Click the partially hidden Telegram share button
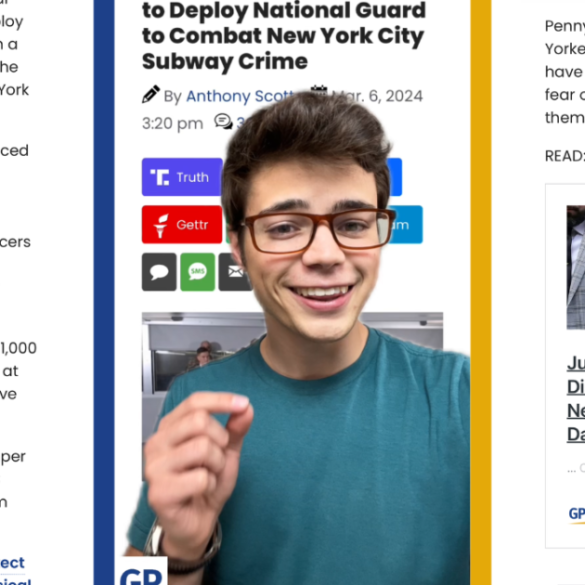Image resolution: width=585 pixels, height=585 pixels. [405, 224]
